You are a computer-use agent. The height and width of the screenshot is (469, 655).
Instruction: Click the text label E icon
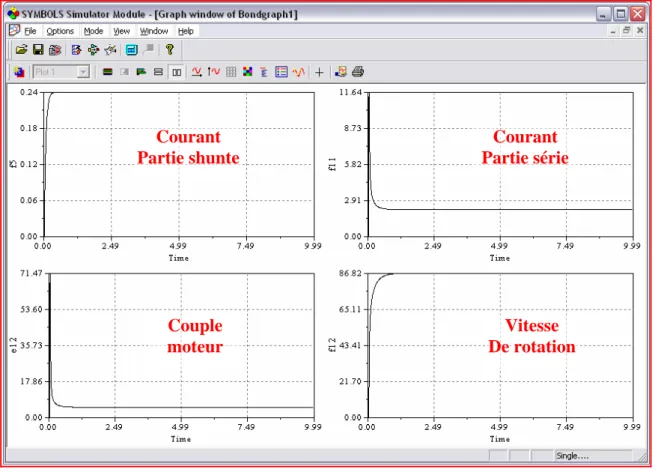[x=264, y=72]
